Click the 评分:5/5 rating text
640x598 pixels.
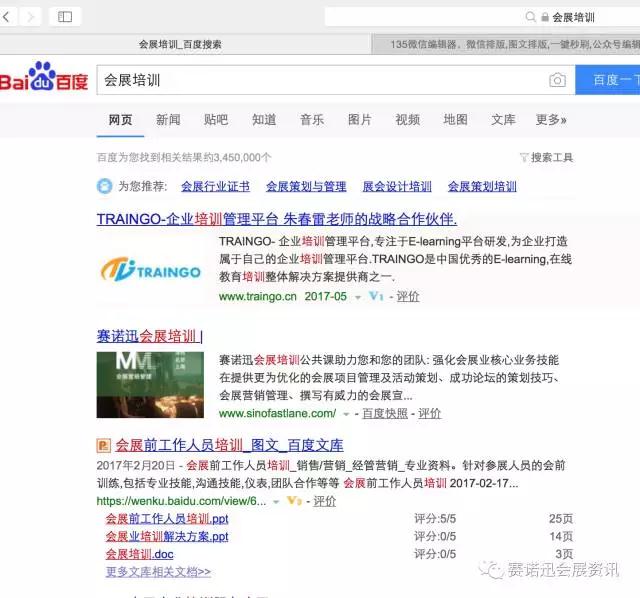point(435,519)
